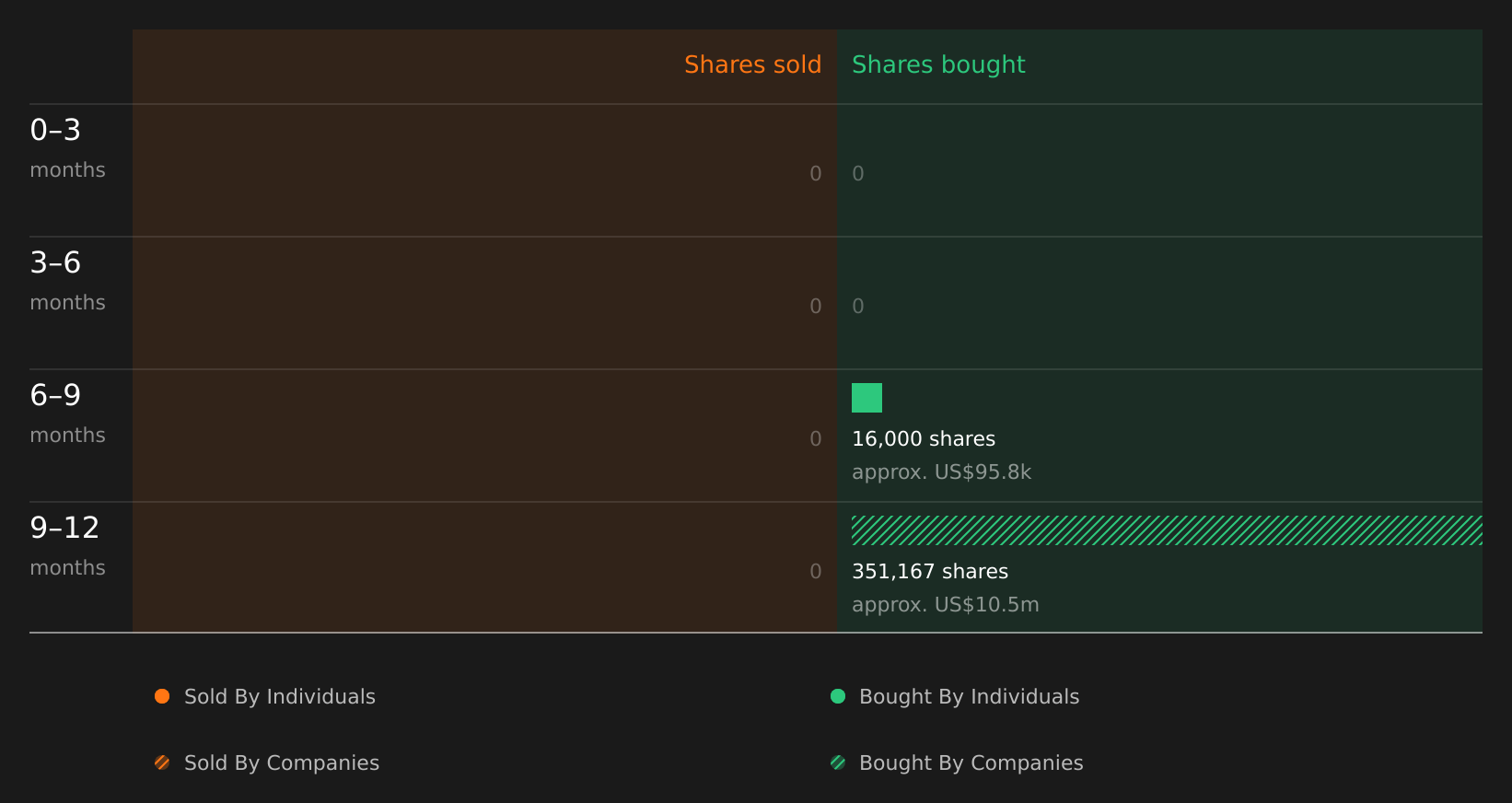This screenshot has width=1512, height=803.
Task: Click the 0–3 months row label
Action: click(67, 148)
